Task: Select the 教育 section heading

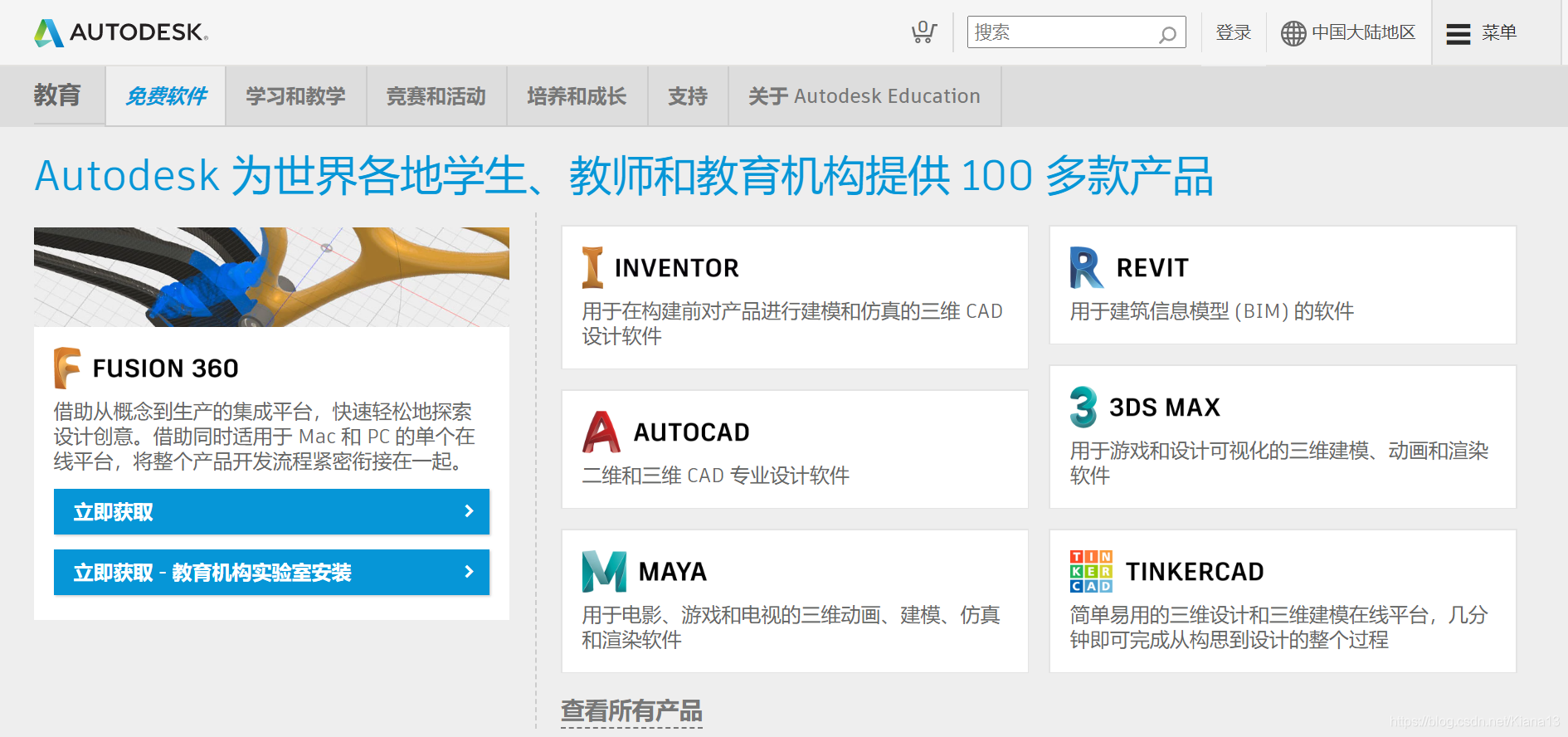Action: (57, 95)
